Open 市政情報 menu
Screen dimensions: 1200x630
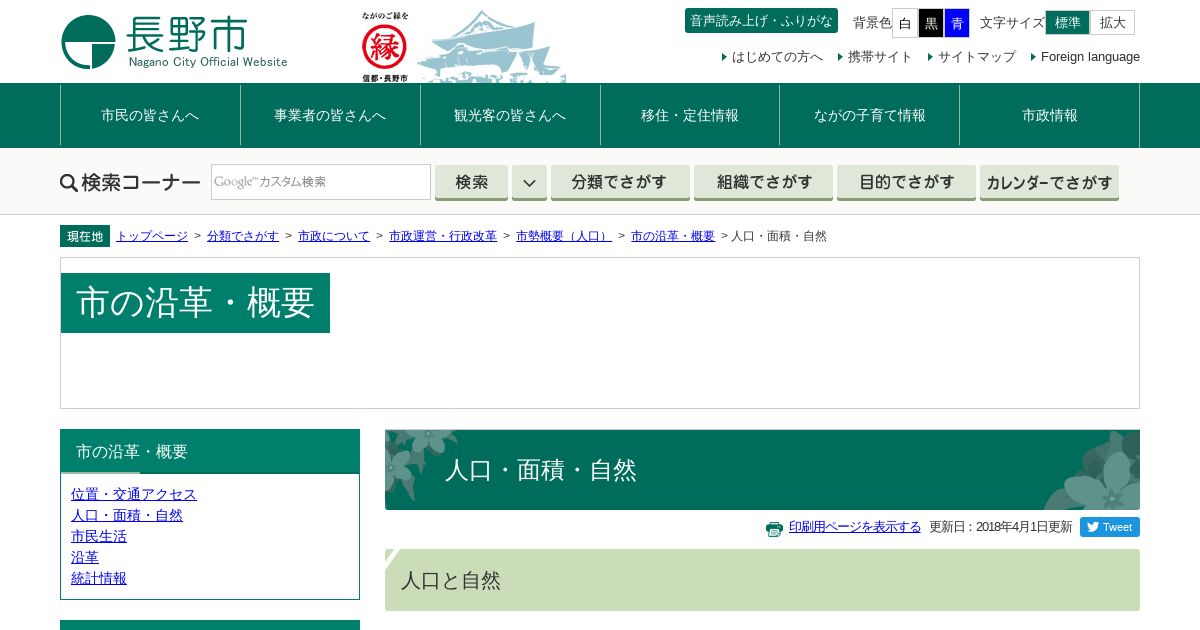click(1050, 116)
